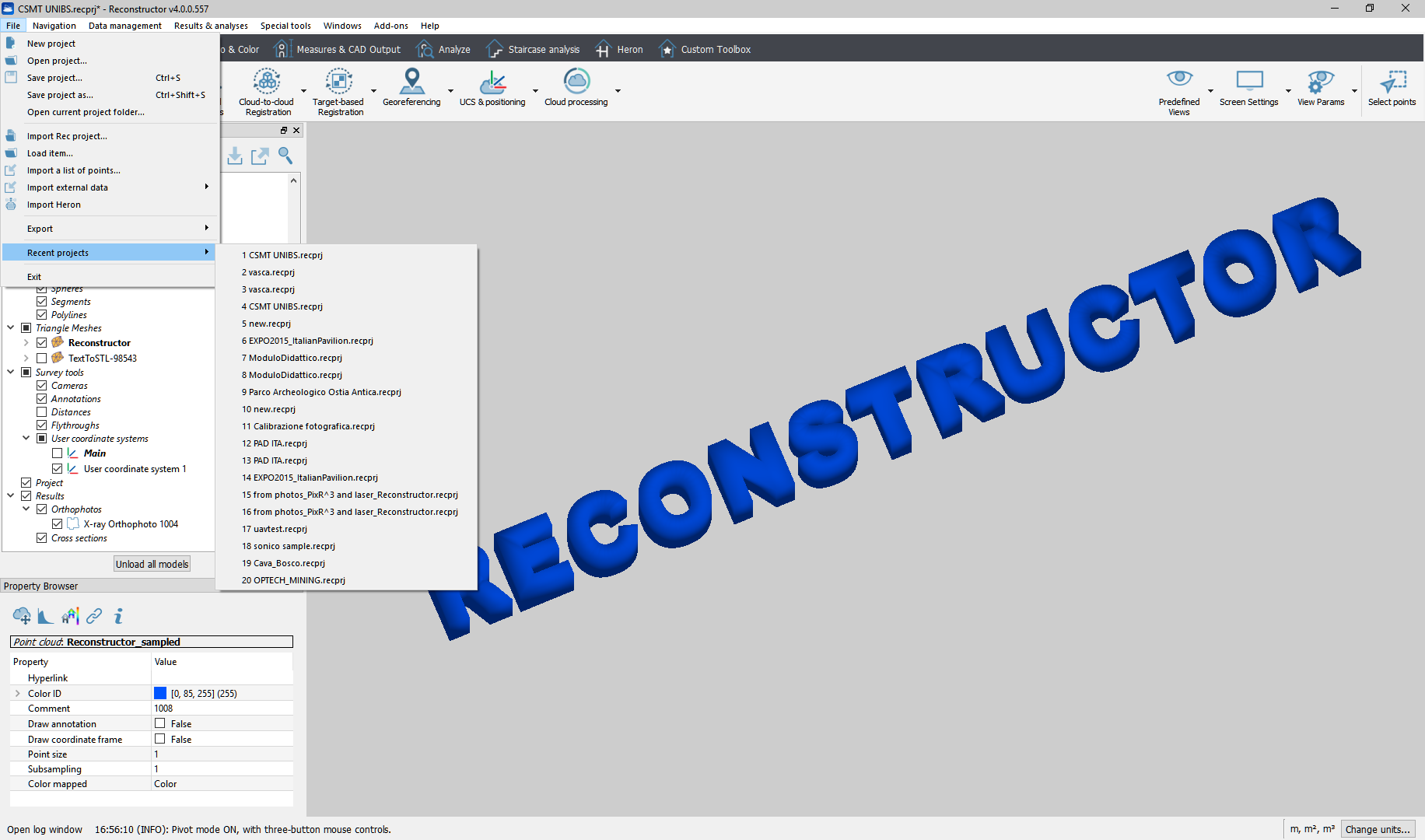Open Georeferencing dropdown arrow
The width and height of the screenshot is (1425, 840).
[450, 91]
